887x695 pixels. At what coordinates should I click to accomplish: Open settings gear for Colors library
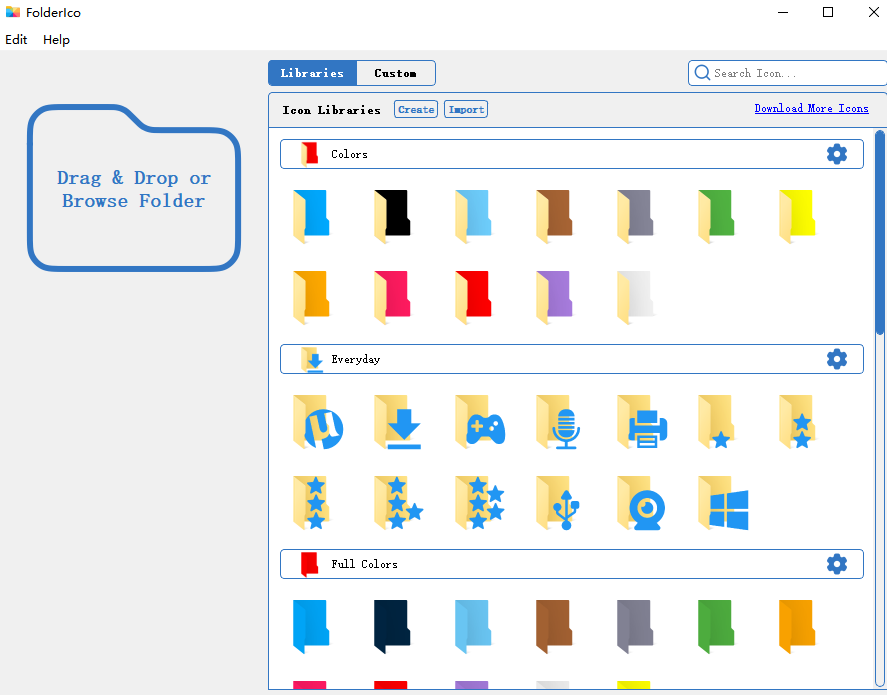pyautogui.click(x=837, y=154)
